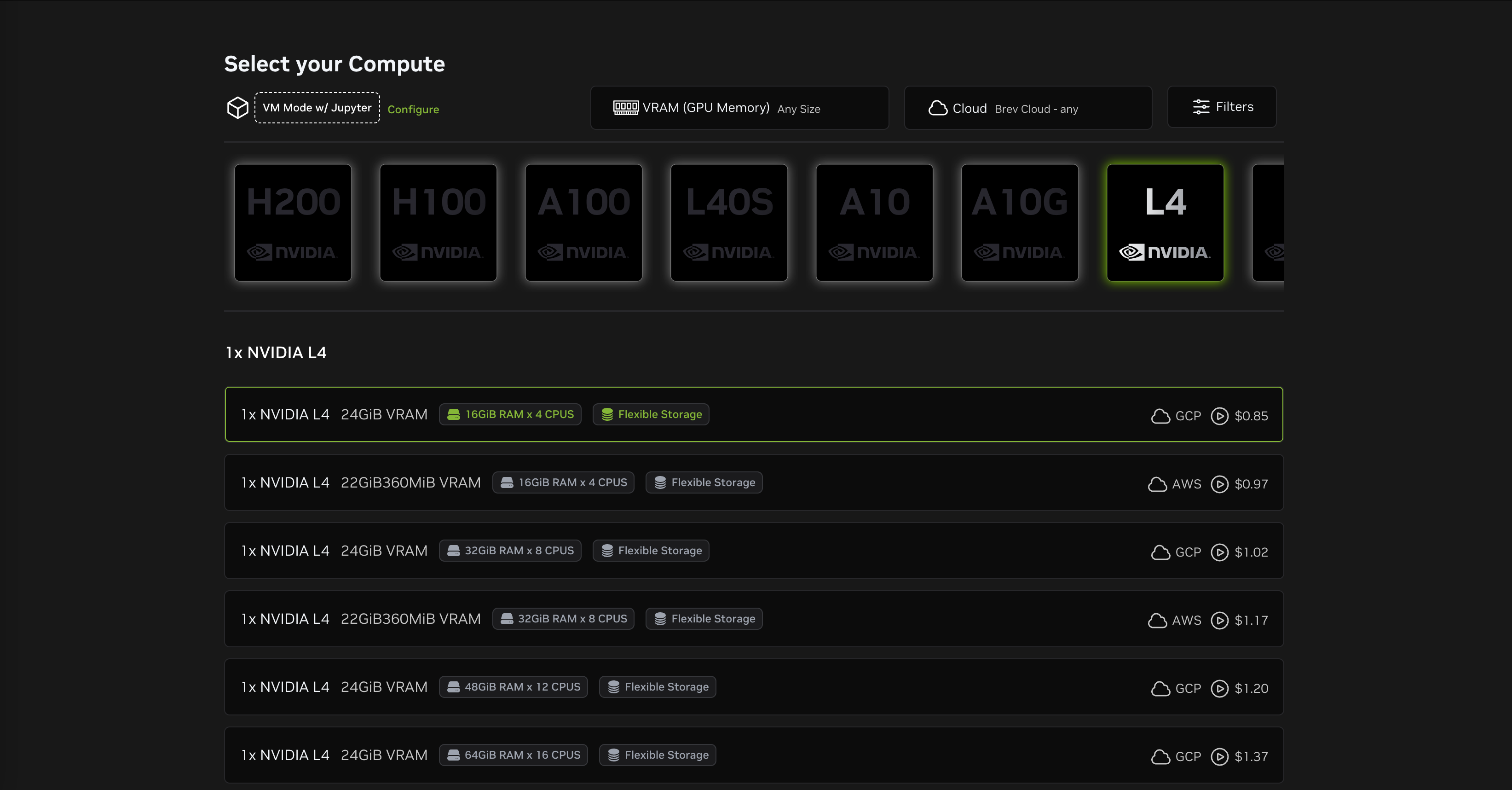Choose the L40S GPU tile
This screenshot has width=1512, height=790.
coord(729,223)
